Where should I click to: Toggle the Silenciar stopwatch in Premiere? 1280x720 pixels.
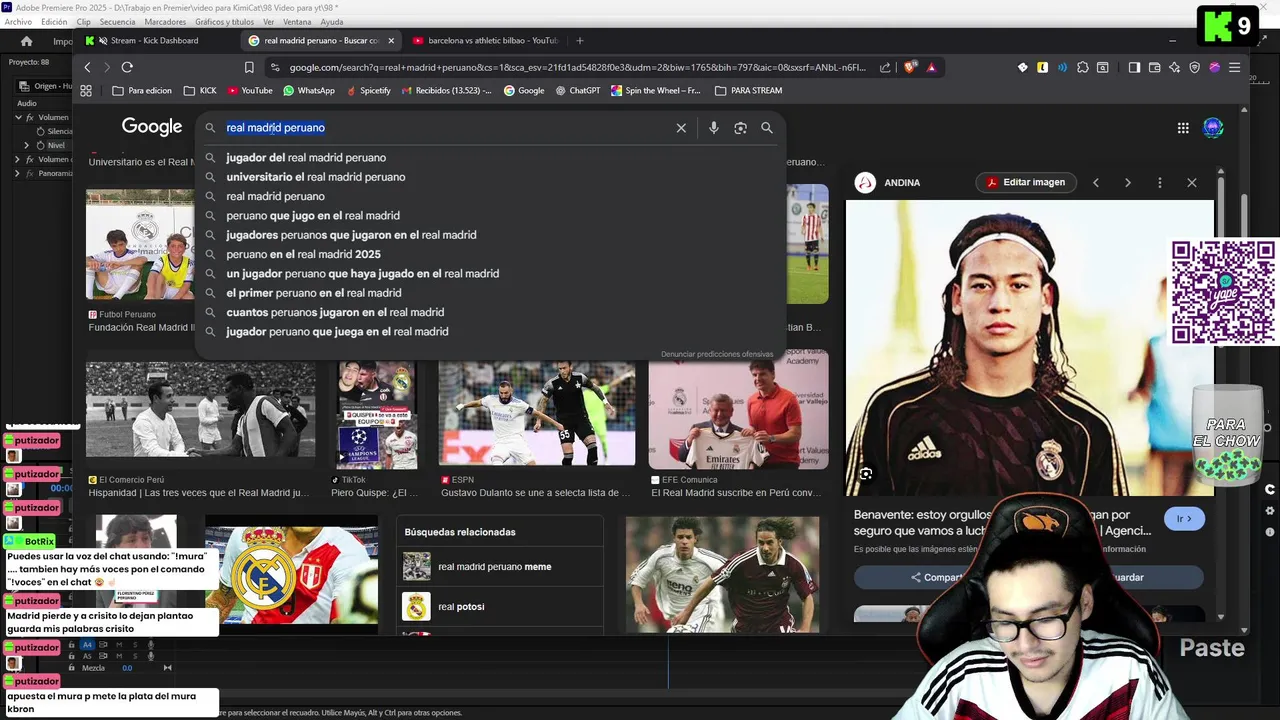(x=42, y=131)
